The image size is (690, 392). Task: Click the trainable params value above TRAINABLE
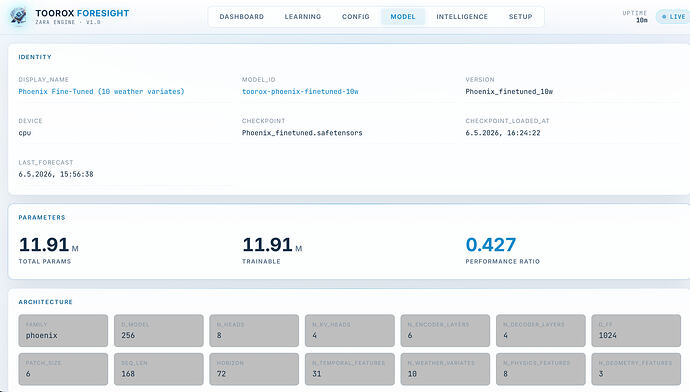click(272, 245)
